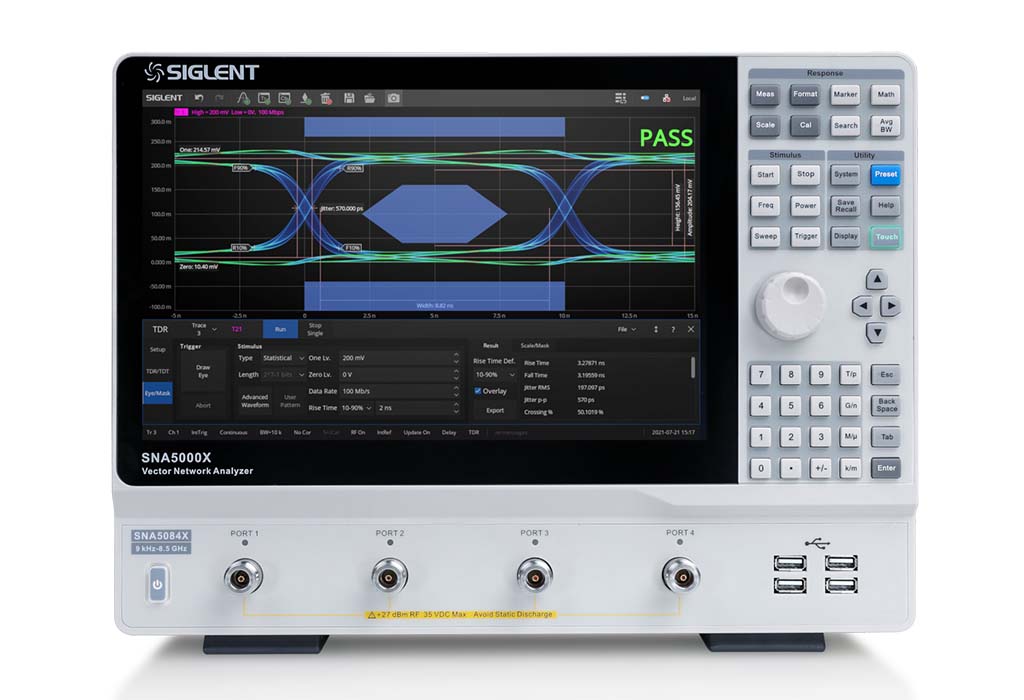Click the Export button

[x=495, y=410]
